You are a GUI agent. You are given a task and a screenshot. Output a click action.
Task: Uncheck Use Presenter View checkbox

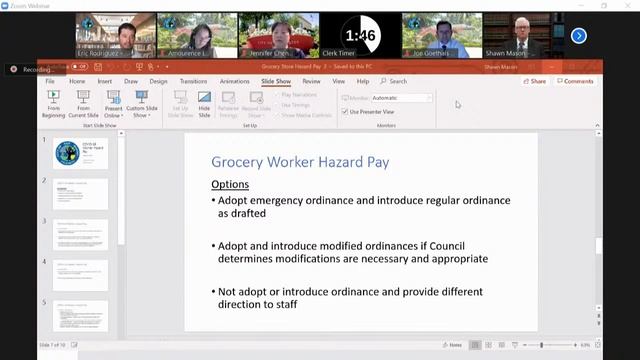point(344,111)
